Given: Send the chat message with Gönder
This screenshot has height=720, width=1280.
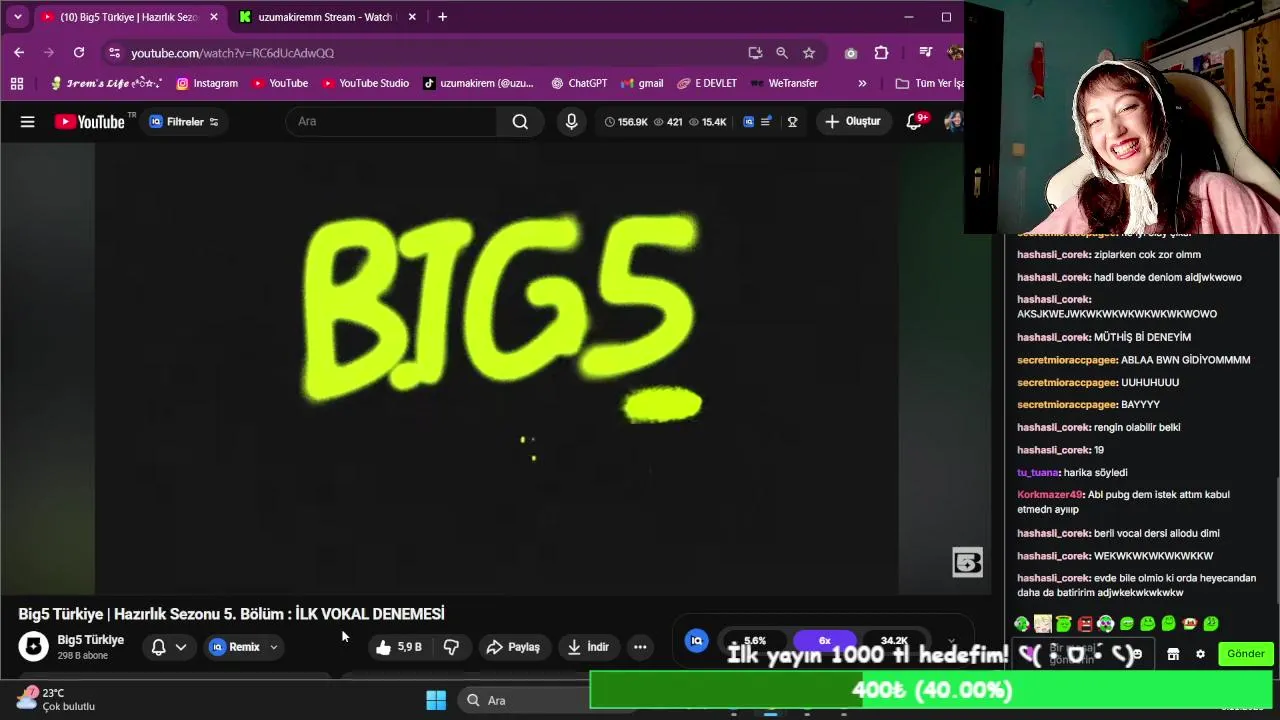Looking at the screenshot, I should click(x=1246, y=654).
